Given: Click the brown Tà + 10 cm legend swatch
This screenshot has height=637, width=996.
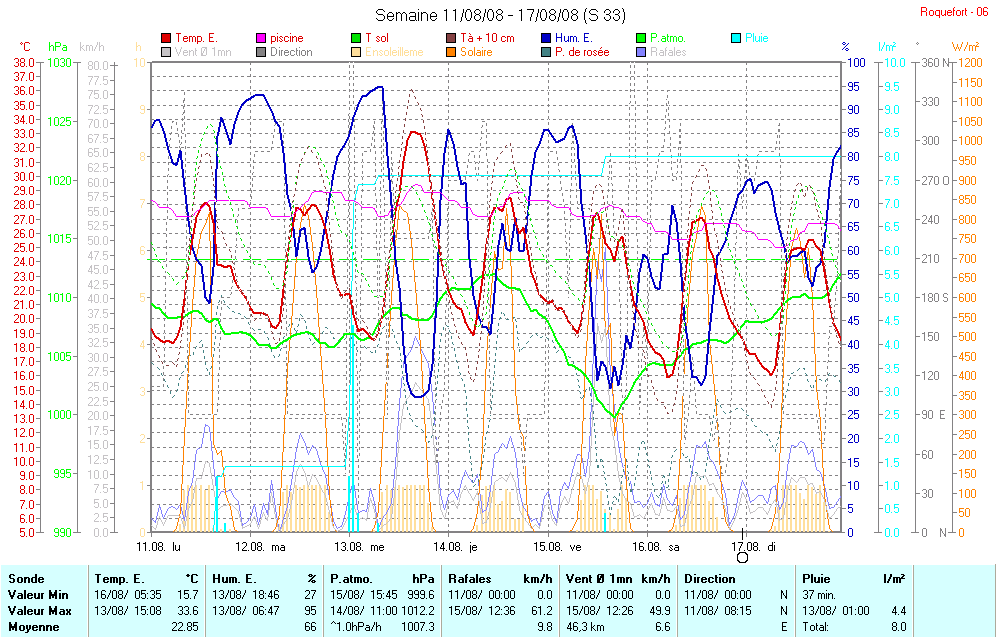Looking at the screenshot, I should [x=452, y=38].
